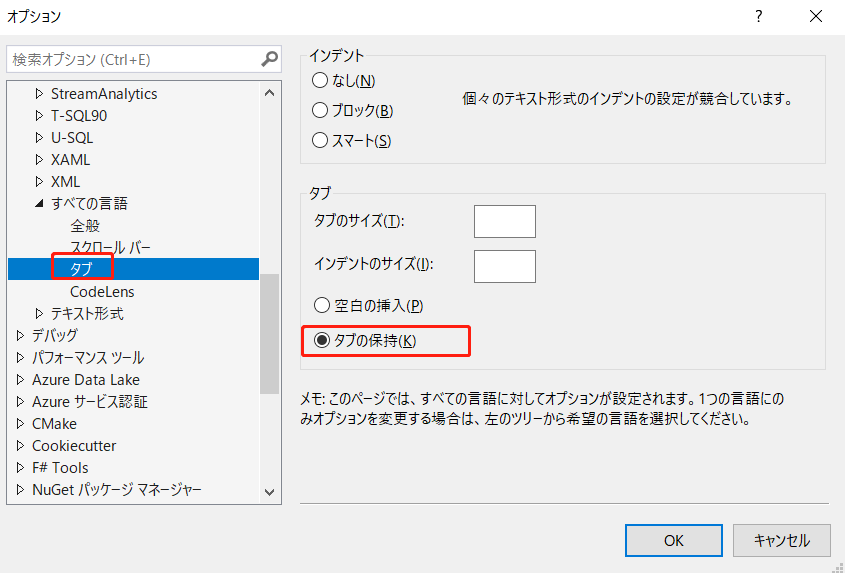Choose the 空白の挿入(P) radio option
Screen dimensions: 845x573
tap(322, 306)
